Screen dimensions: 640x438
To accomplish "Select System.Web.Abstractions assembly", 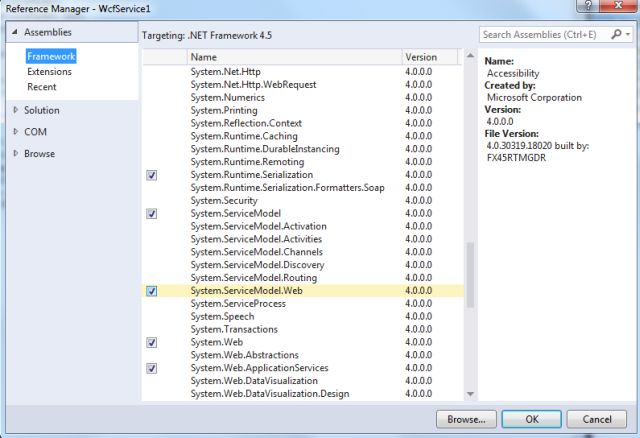I will tap(303, 355).
